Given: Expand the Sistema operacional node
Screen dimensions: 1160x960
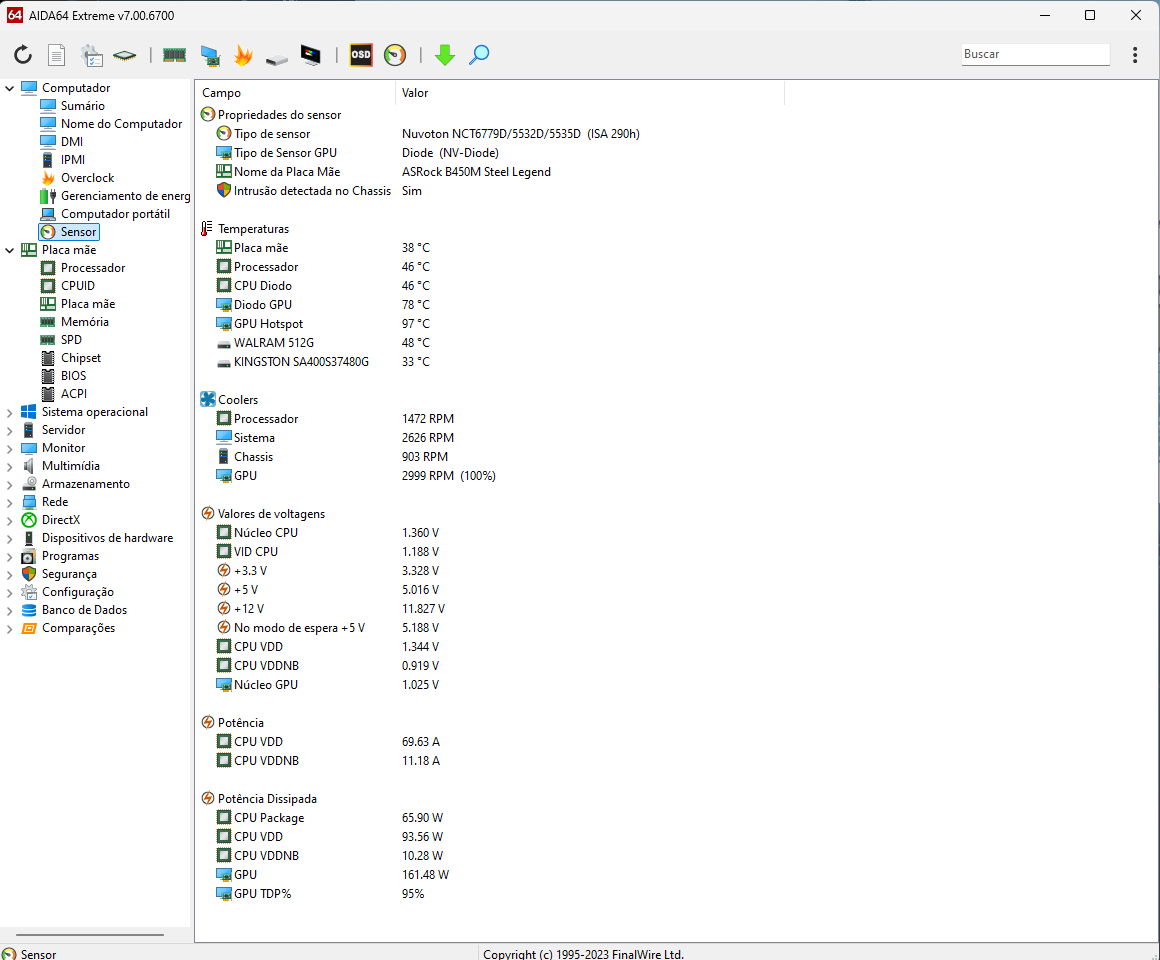Looking at the screenshot, I should pos(10,413).
